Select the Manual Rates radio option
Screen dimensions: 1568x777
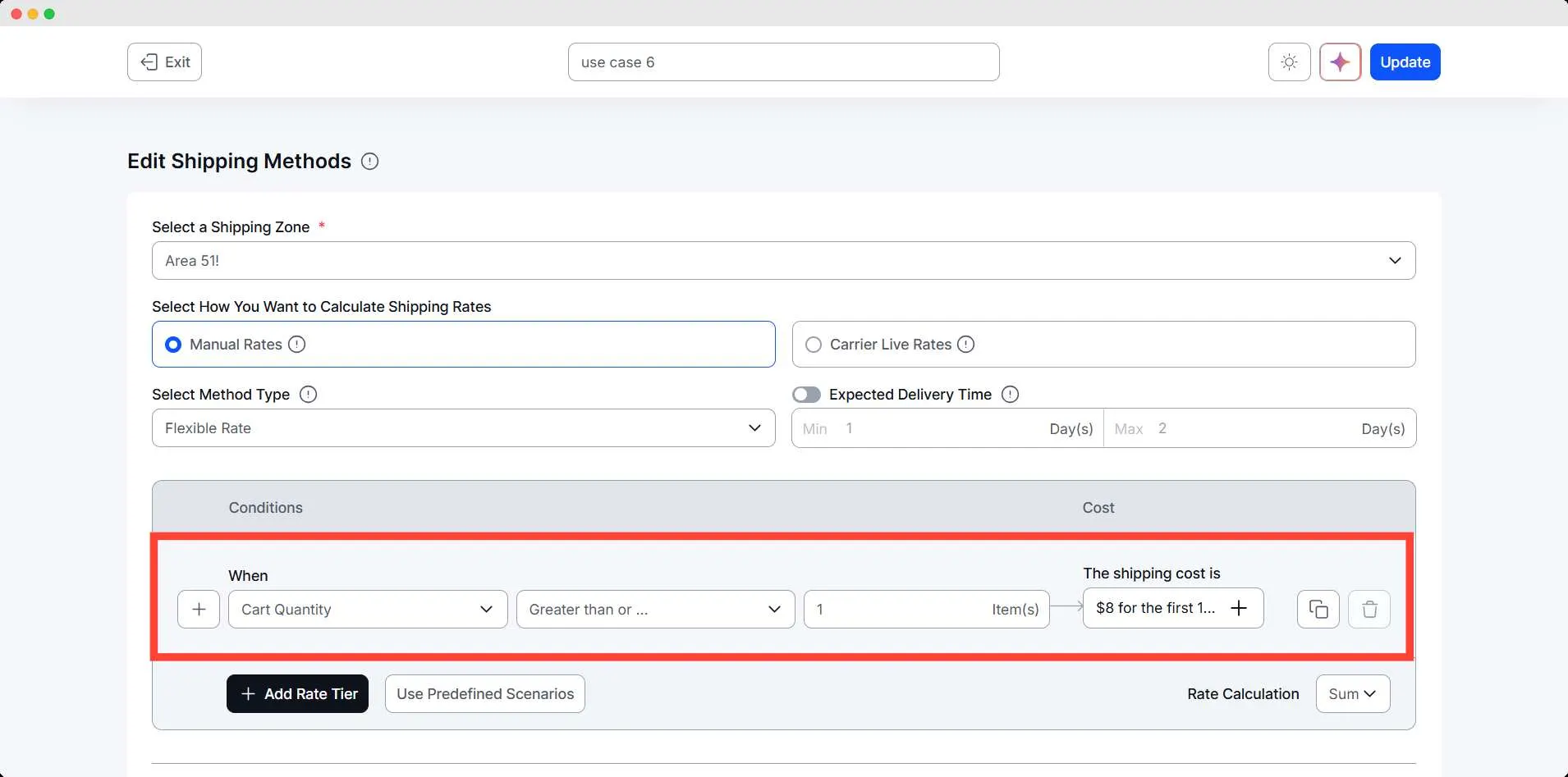[x=173, y=345]
